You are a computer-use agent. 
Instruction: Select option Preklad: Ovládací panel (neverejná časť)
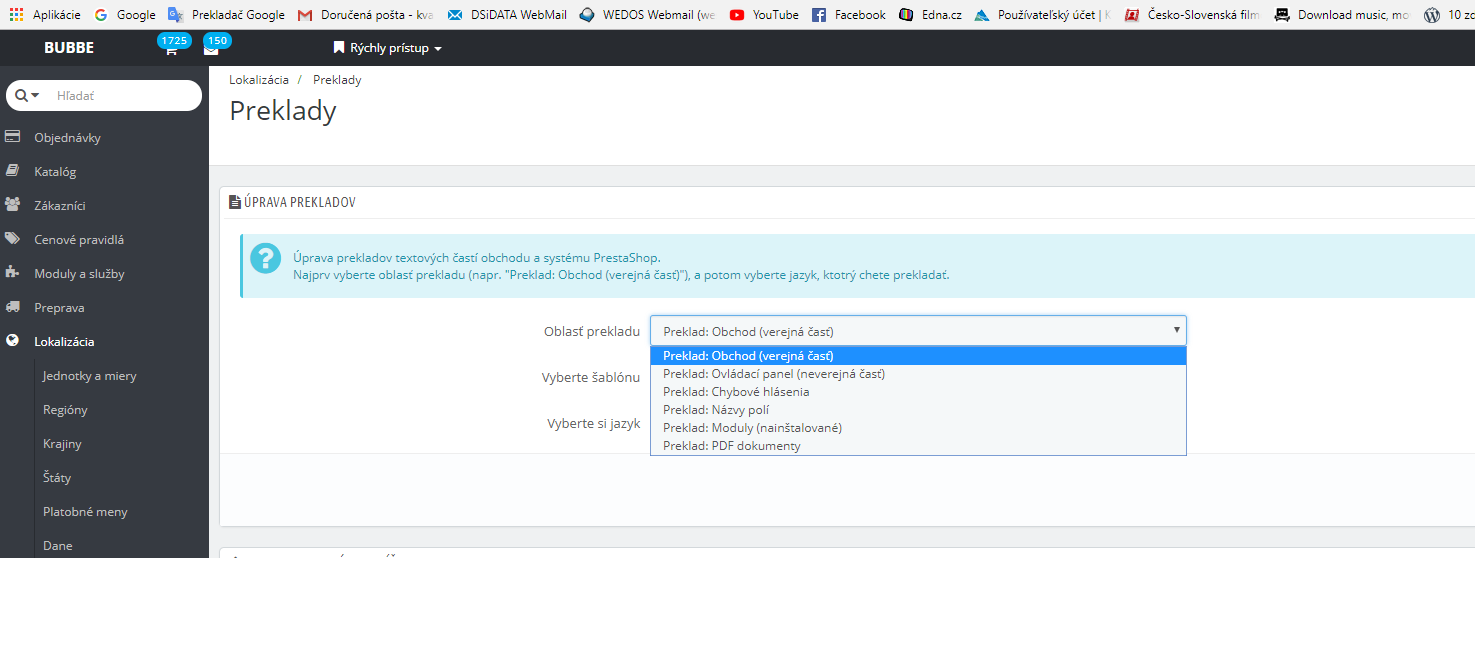pos(918,374)
